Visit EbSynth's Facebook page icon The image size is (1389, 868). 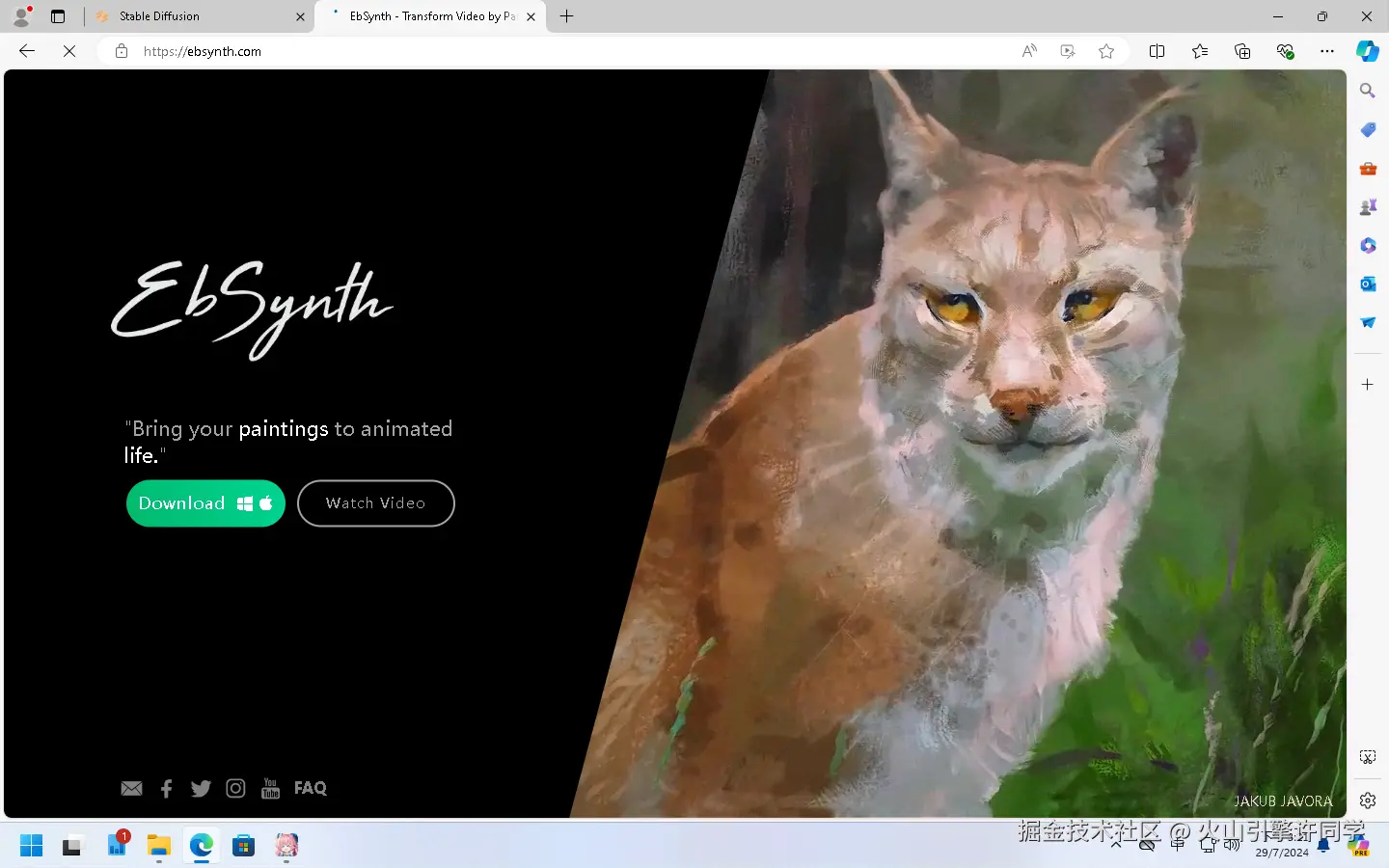(x=166, y=789)
